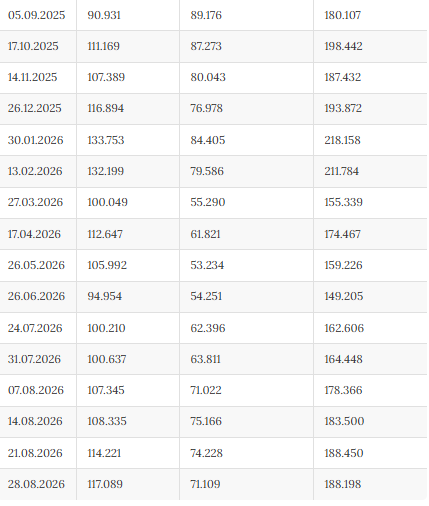Click the date 28.08.2026
Image resolution: width=429 pixels, height=506 pixels.
(36, 484)
